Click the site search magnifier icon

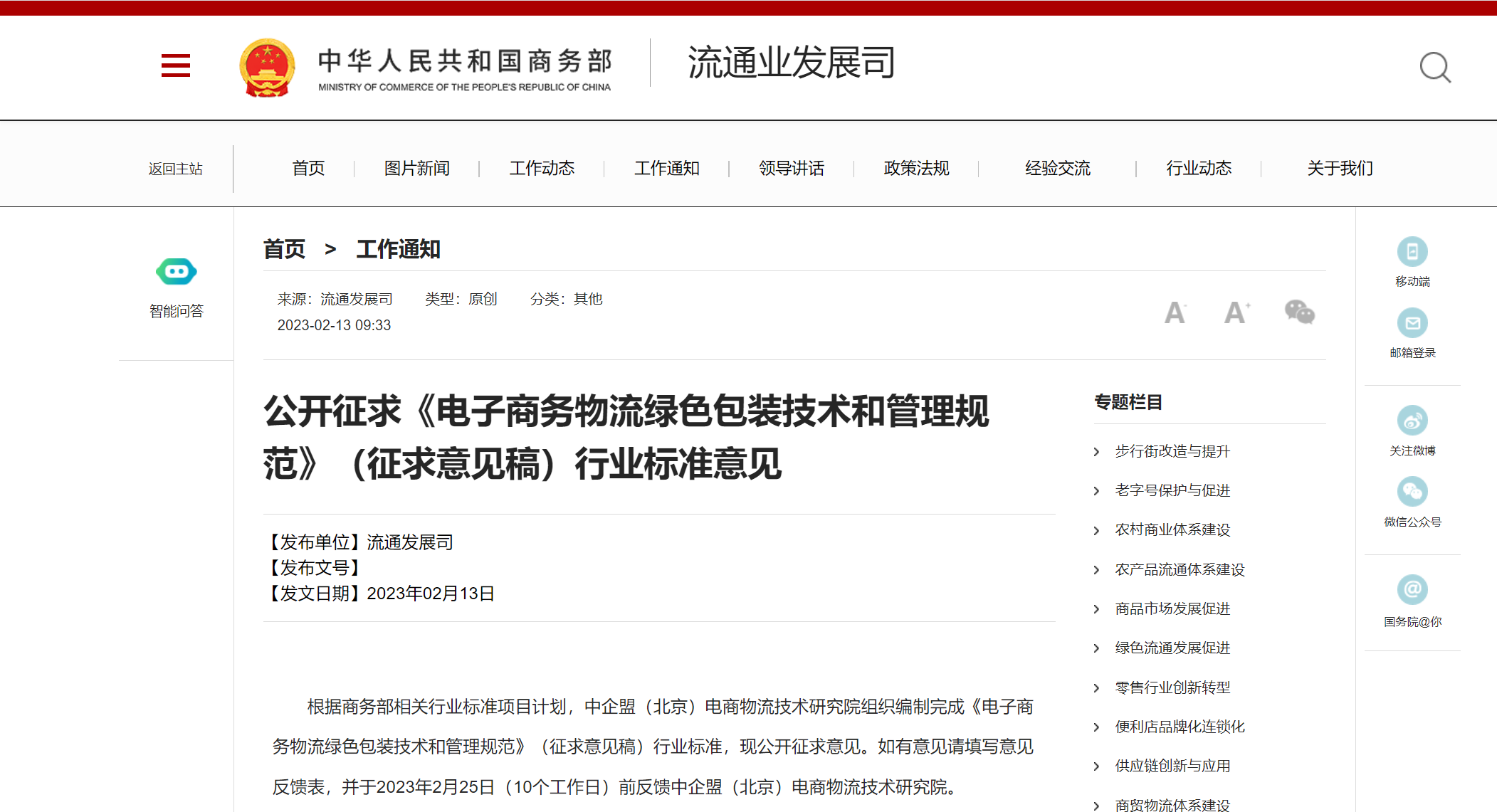point(1435,67)
